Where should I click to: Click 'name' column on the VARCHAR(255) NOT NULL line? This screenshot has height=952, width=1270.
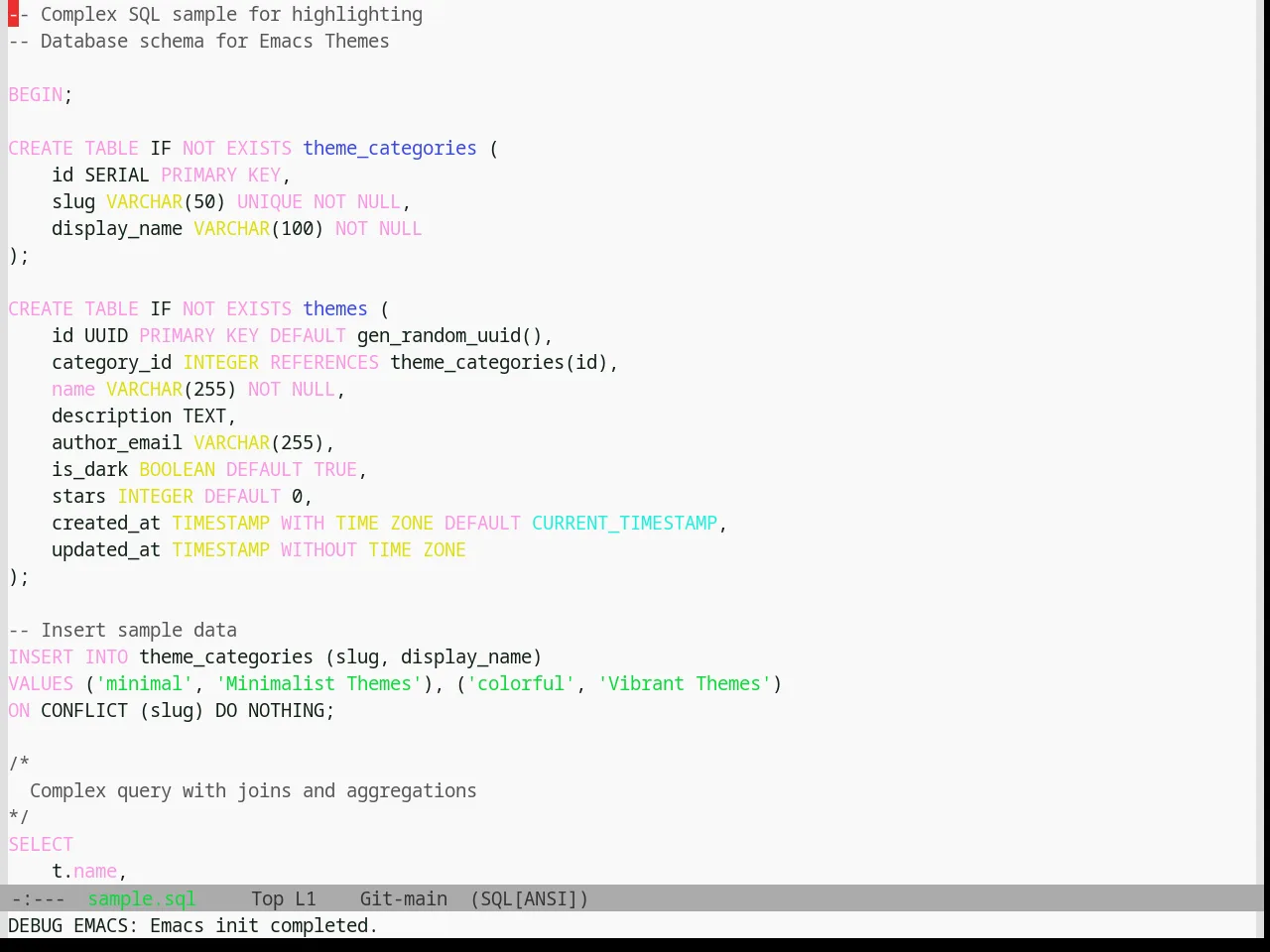[73, 390]
